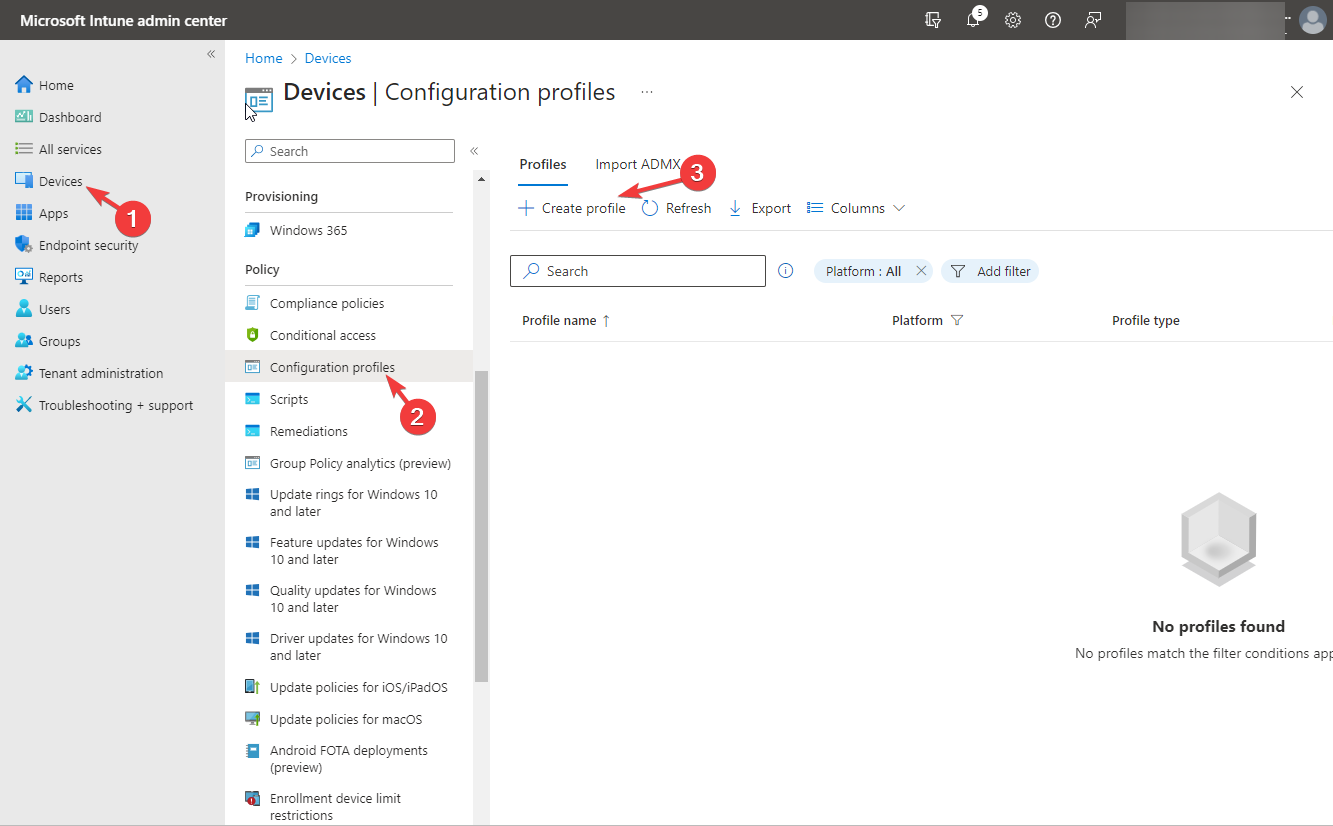Open the notifications bell with 5 alerts
Image resolution: width=1333 pixels, height=826 pixels.
click(x=973, y=20)
